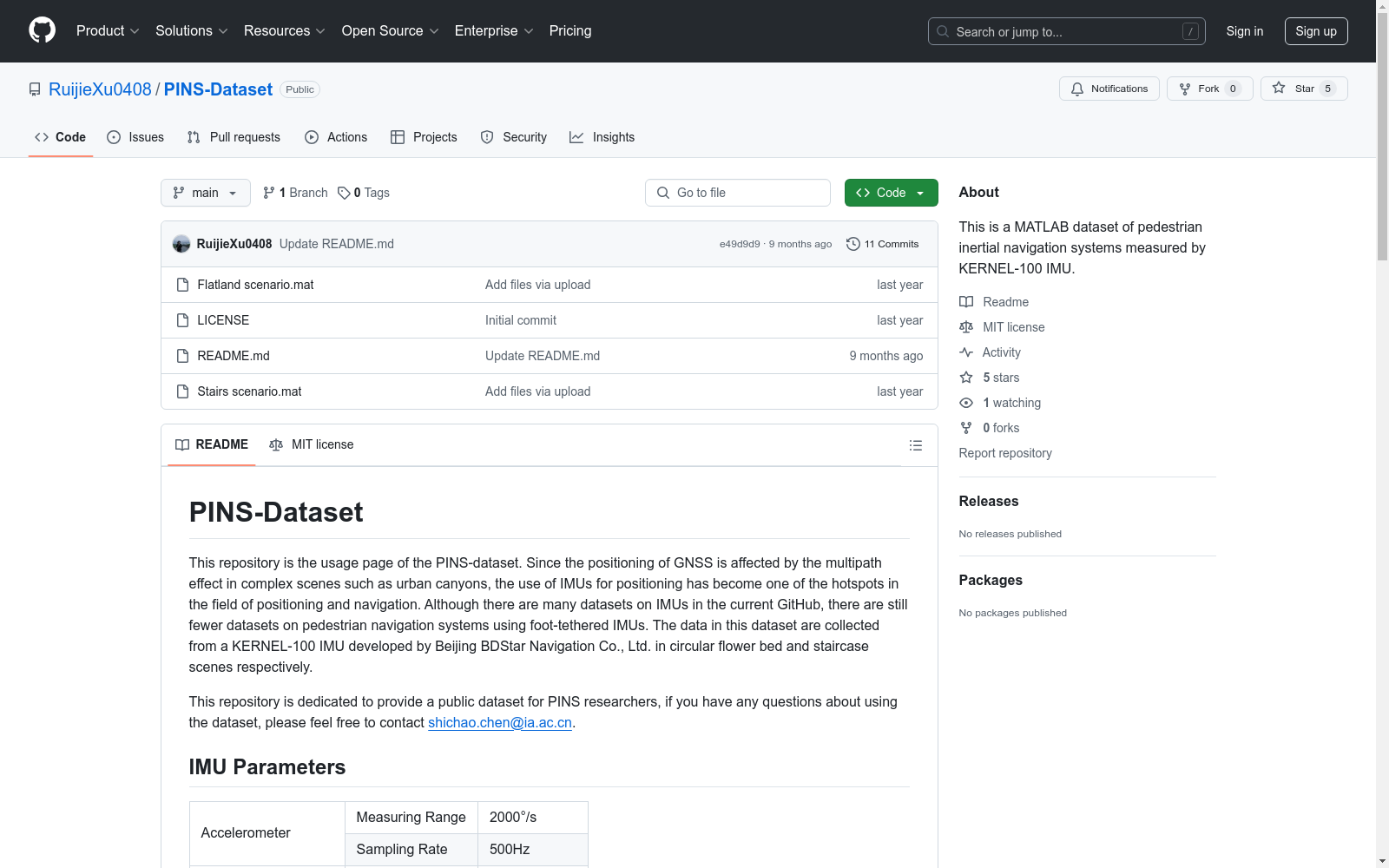Click the scale icon beside MIT license
Image resolution: width=1389 pixels, height=868 pixels.
click(966, 327)
